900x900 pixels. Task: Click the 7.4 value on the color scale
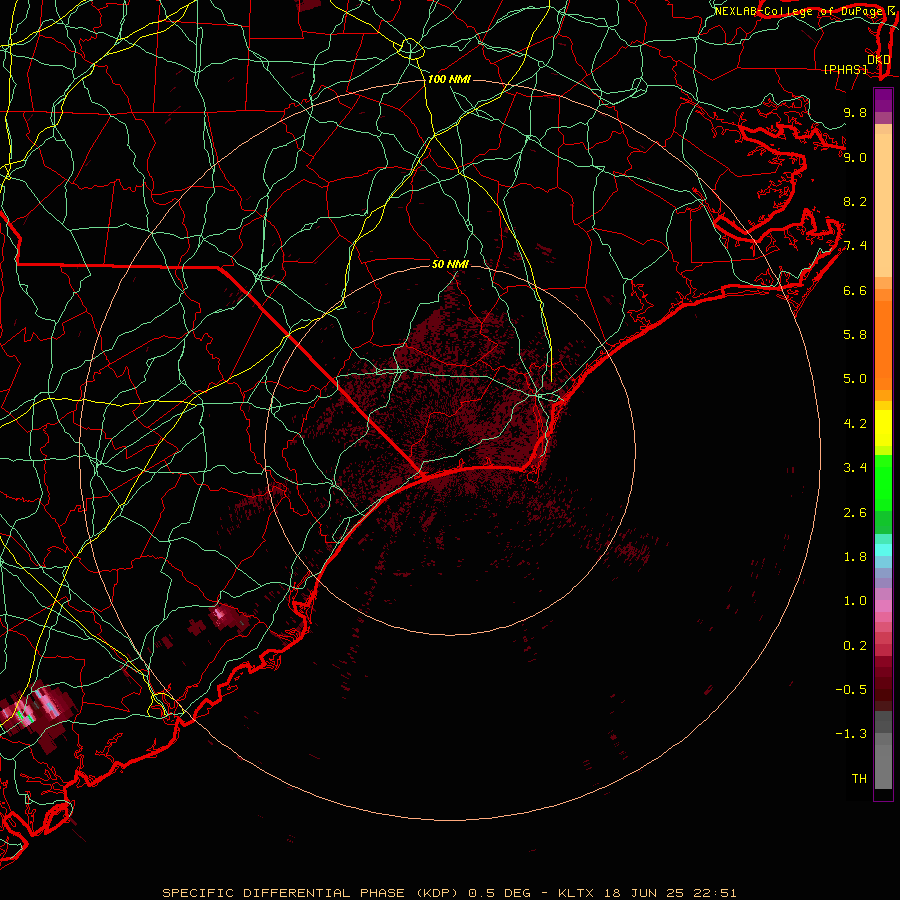pyautogui.click(x=855, y=246)
